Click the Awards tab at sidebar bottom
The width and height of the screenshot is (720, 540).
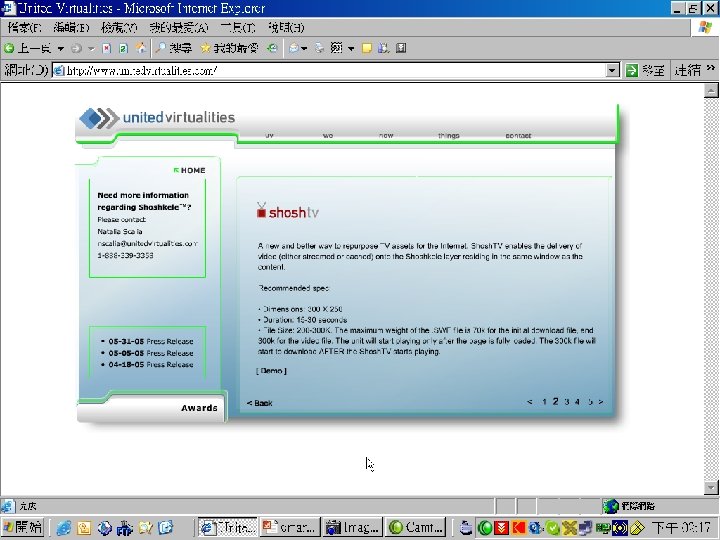(x=199, y=408)
